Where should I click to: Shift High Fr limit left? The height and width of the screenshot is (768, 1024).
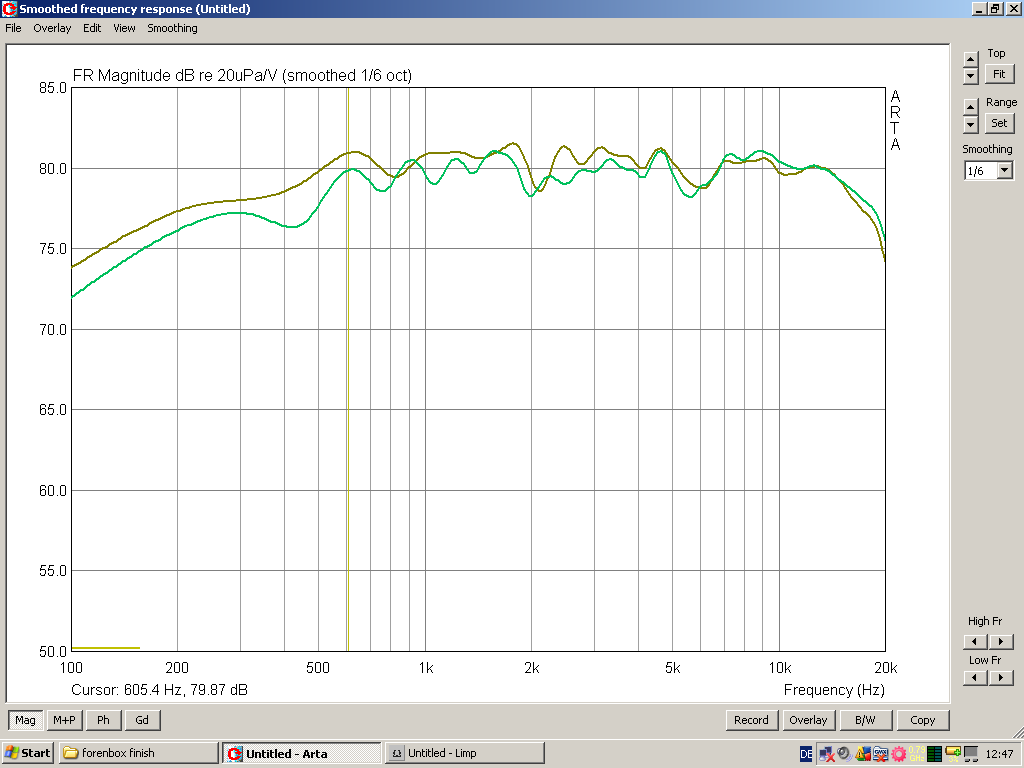975,641
